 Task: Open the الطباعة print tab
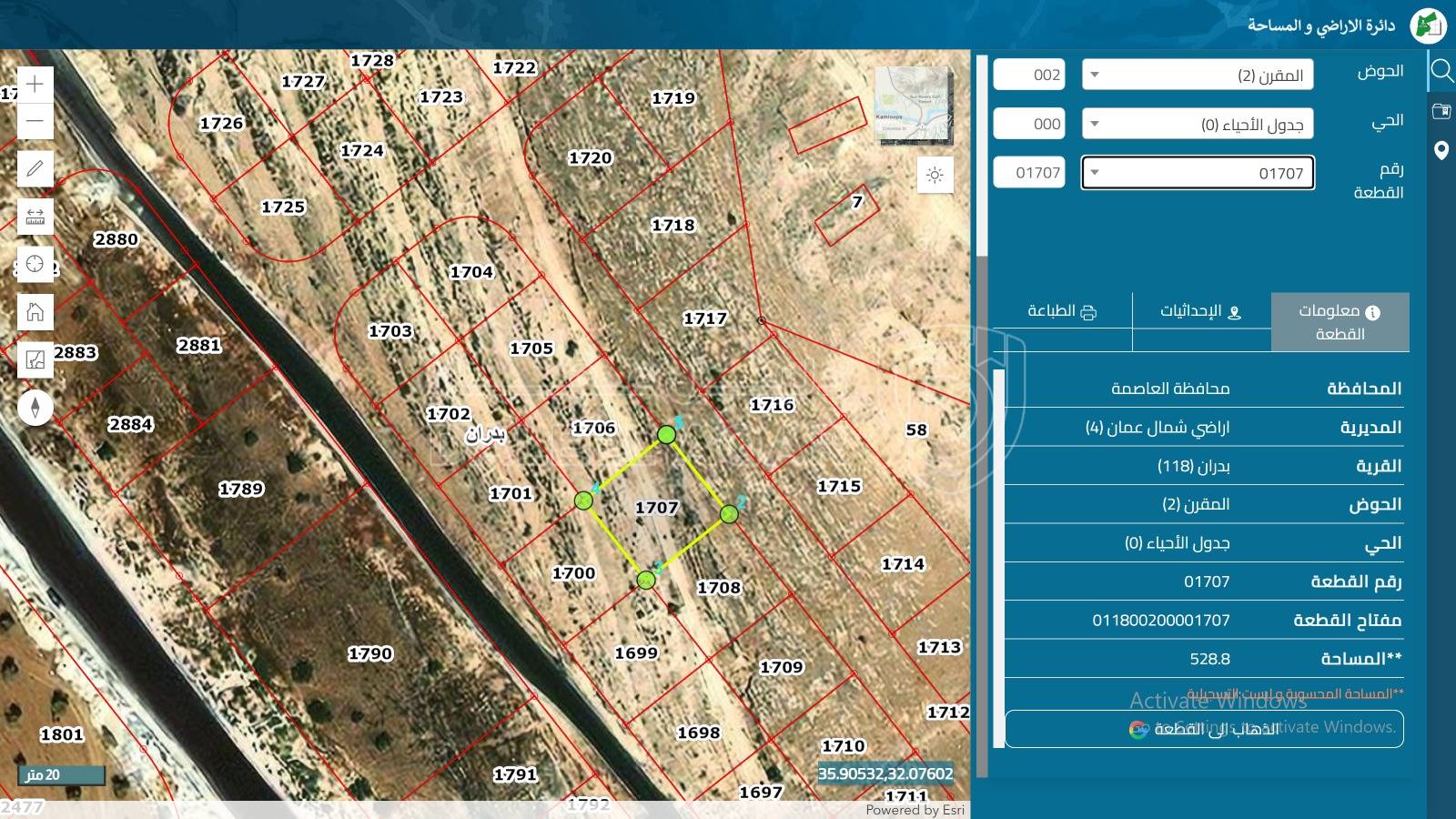pos(1062,311)
